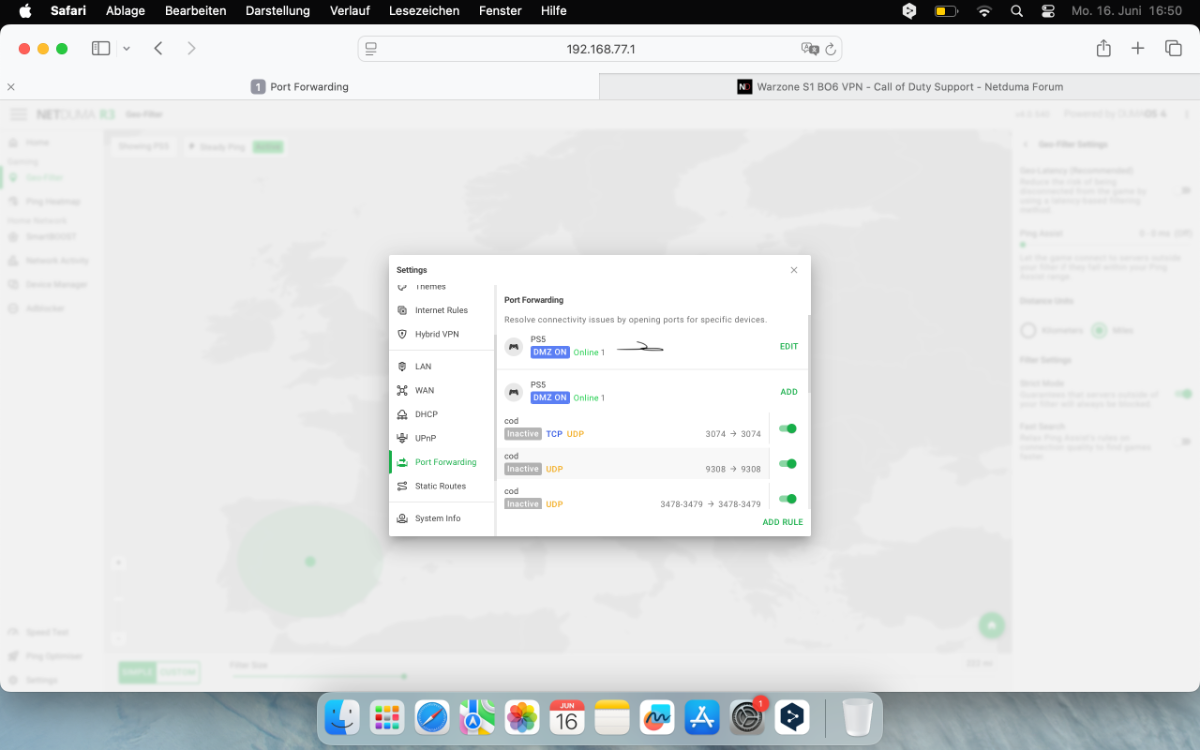Open the Ablage menu
1200x750 pixels.
pos(126,11)
